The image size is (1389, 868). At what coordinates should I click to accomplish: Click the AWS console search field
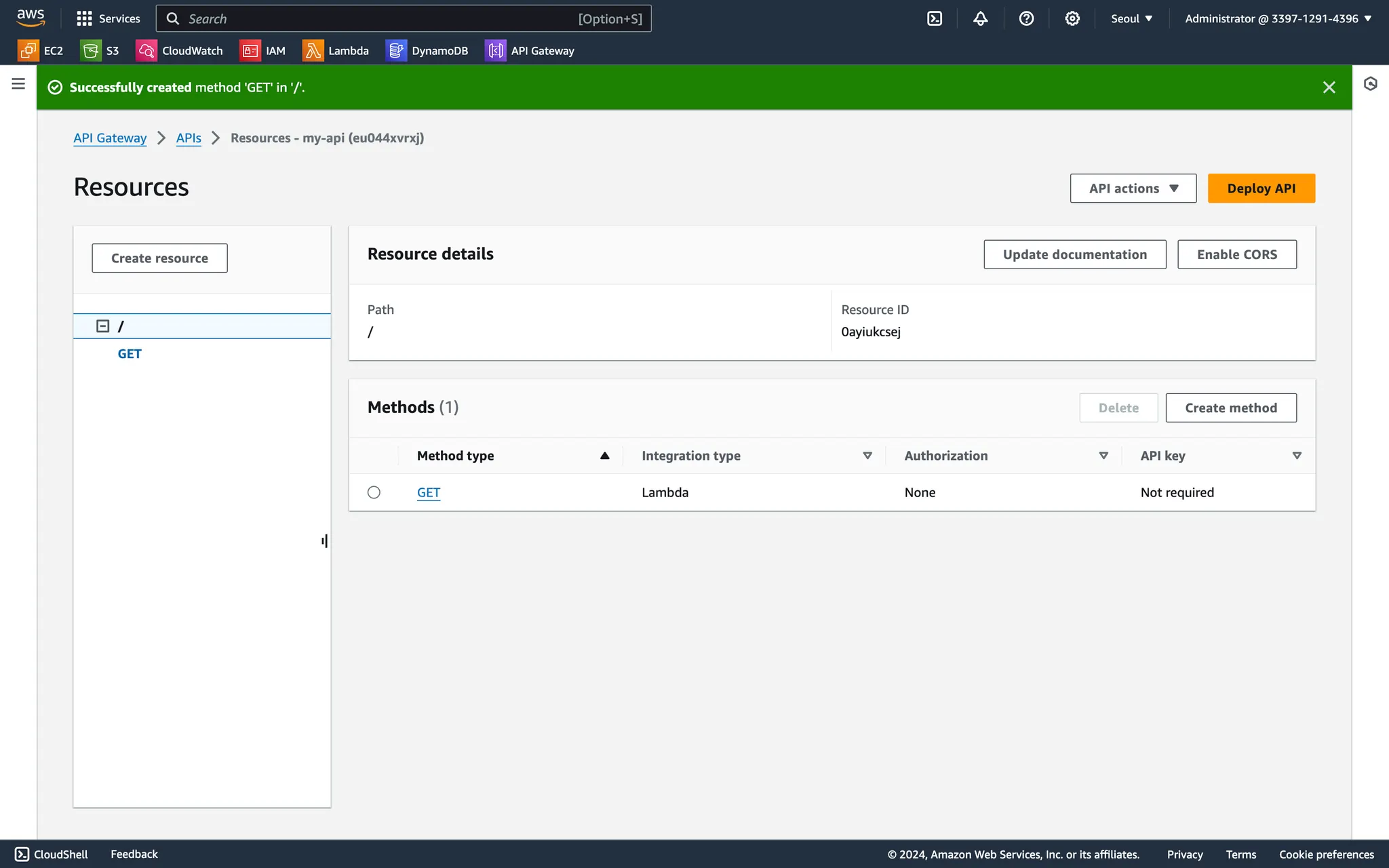point(403,19)
